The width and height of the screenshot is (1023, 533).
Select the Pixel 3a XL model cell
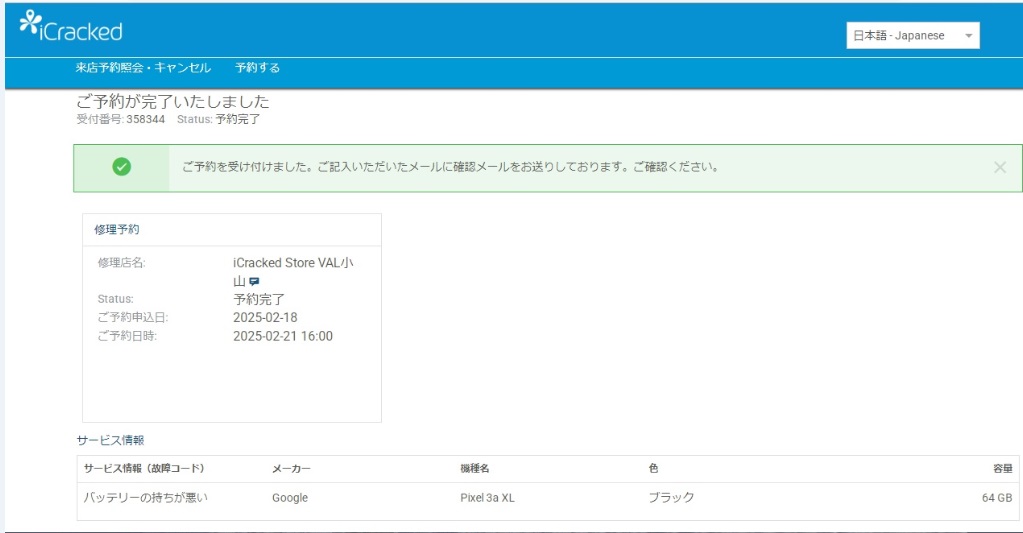(x=487, y=498)
